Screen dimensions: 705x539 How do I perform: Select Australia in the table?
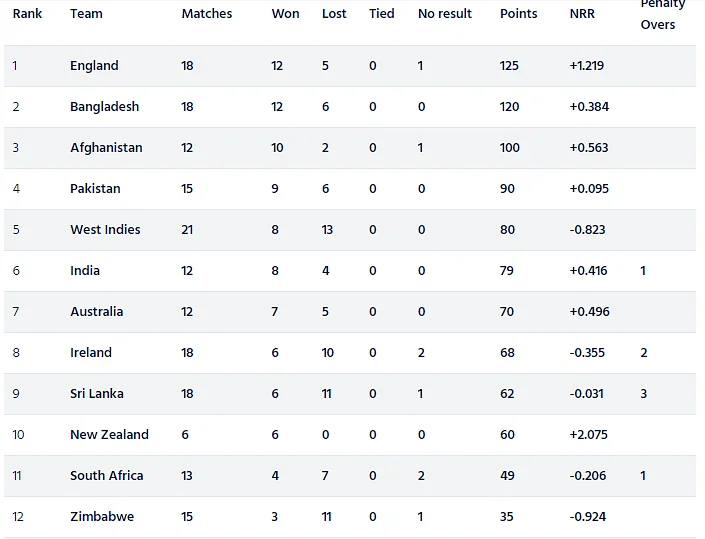point(97,312)
